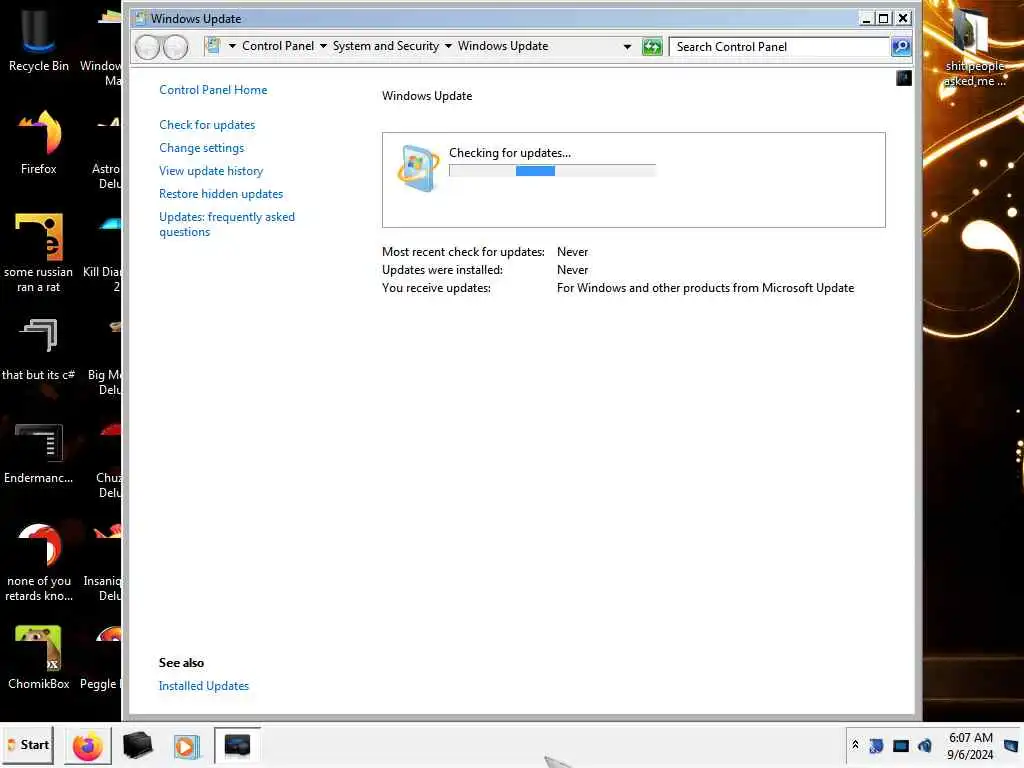The height and width of the screenshot is (768, 1024).
Task: Open Installed Updates link
Action: (x=204, y=686)
